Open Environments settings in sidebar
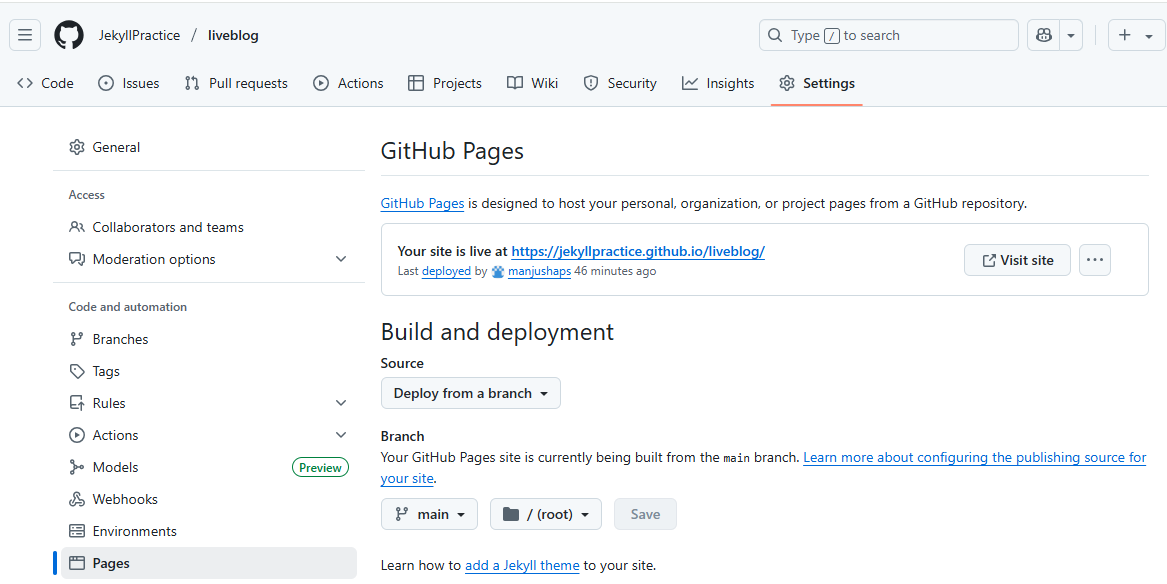Image resolution: width=1167 pixels, height=584 pixels. [208, 531]
